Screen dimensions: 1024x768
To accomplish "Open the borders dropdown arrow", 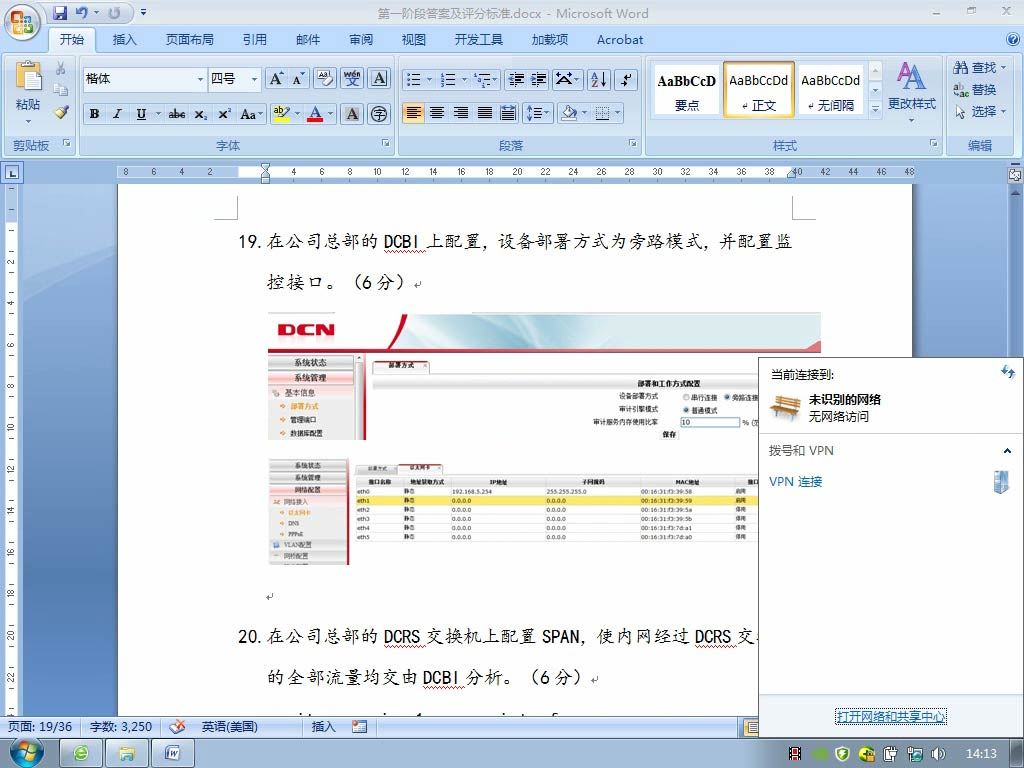I will [x=617, y=113].
